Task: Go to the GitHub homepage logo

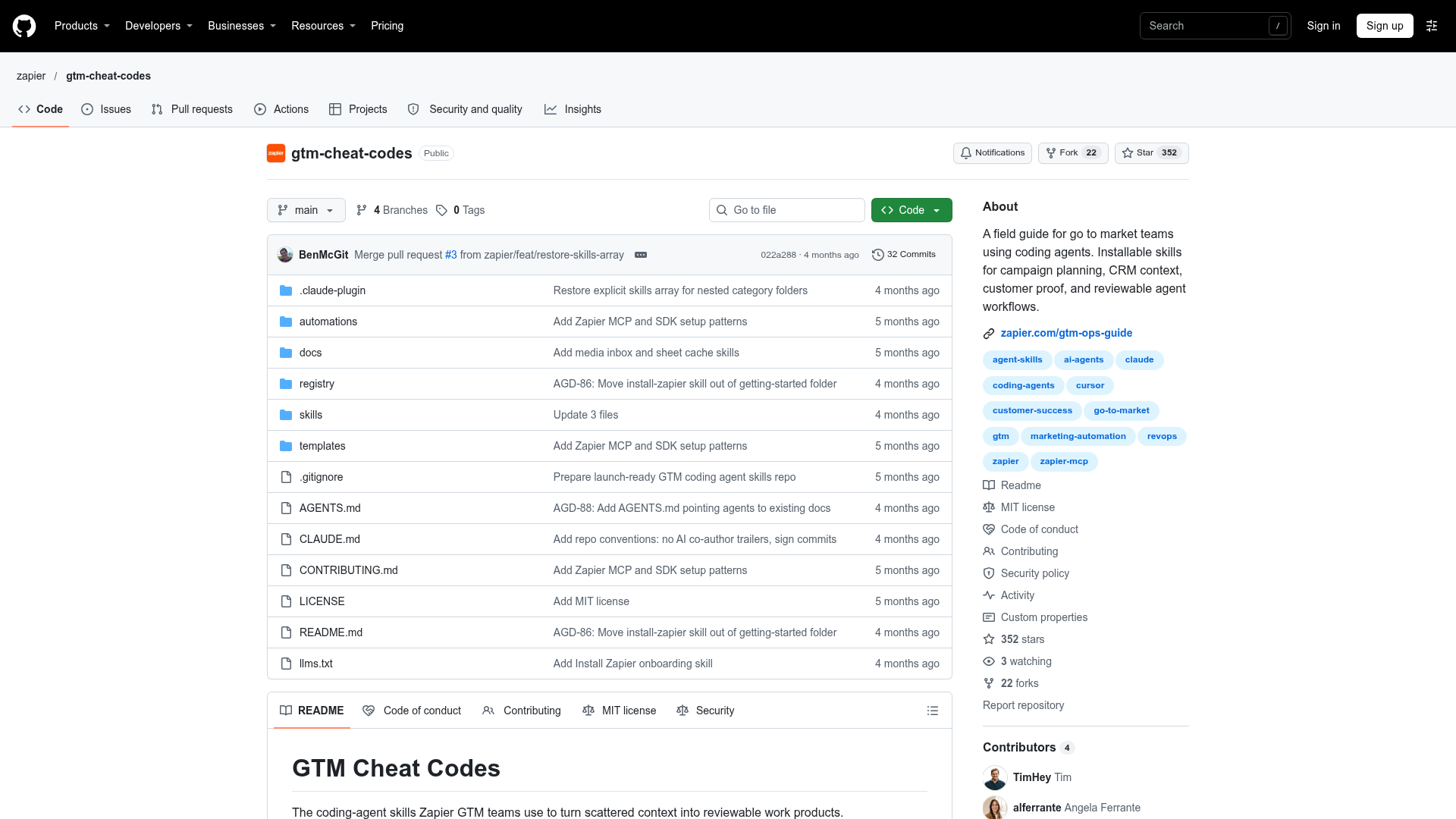Action: (24, 26)
